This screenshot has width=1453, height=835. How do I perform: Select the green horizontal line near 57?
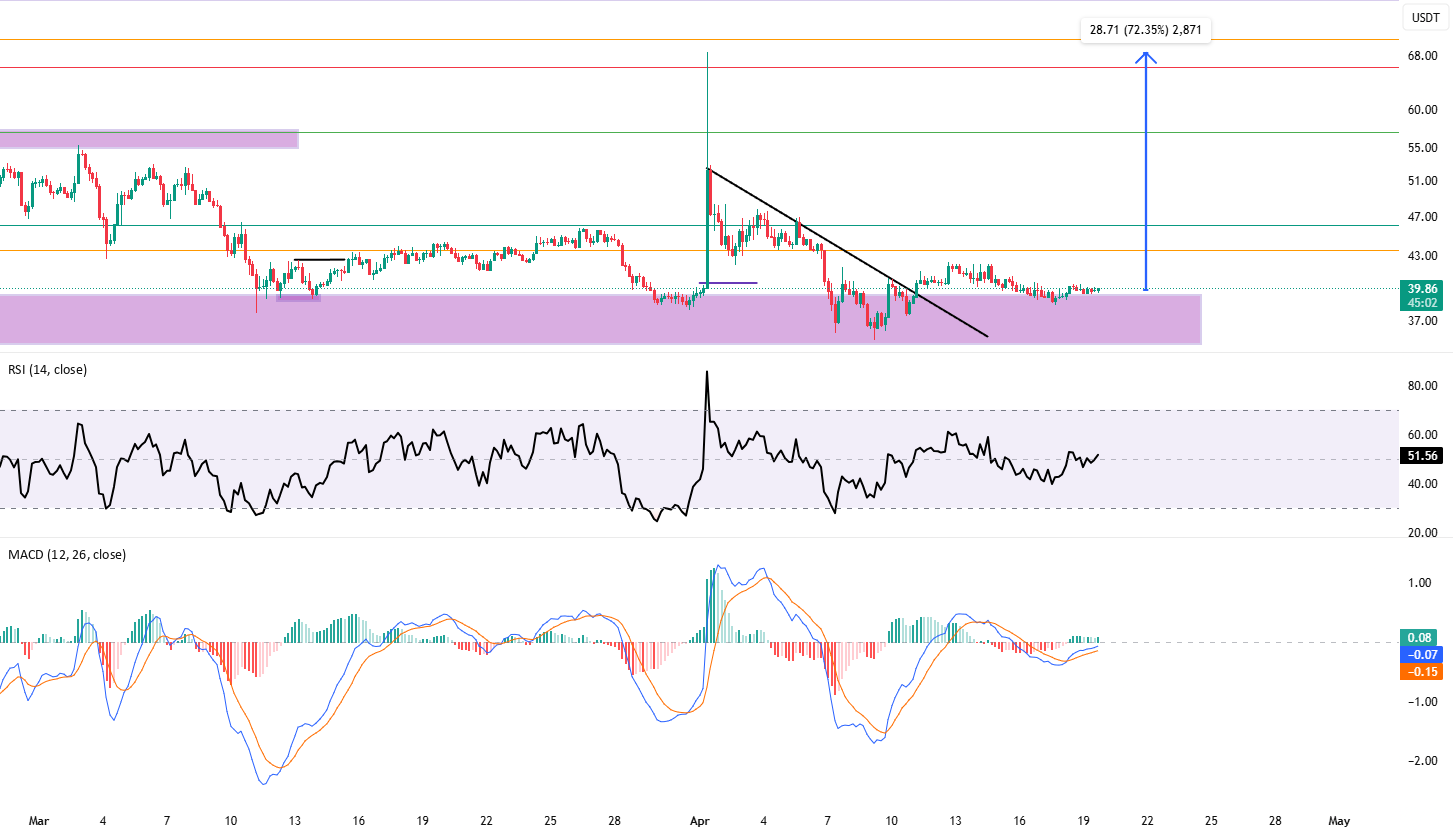coord(698,132)
